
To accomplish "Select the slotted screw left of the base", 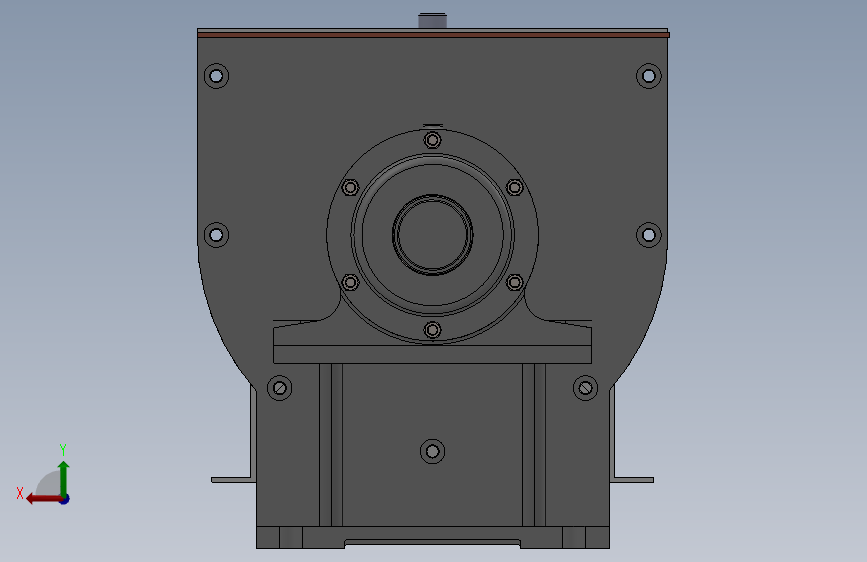I will pyautogui.click(x=279, y=388).
